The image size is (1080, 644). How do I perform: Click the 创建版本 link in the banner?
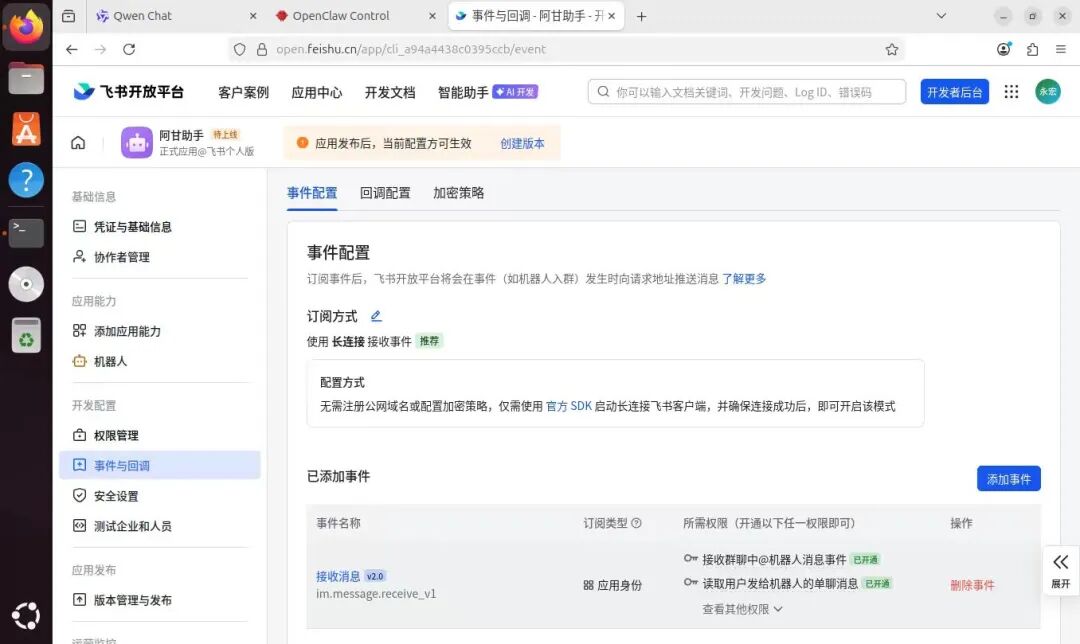pos(522,142)
